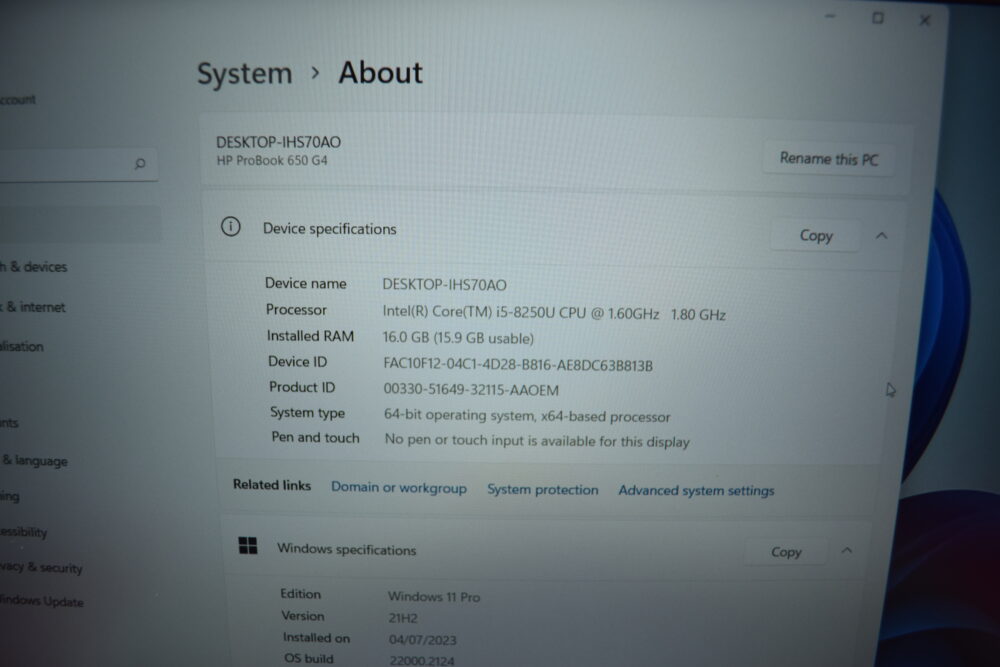1000x667 pixels.
Task: Open Network & internet in sidebar
Action: click(33, 307)
